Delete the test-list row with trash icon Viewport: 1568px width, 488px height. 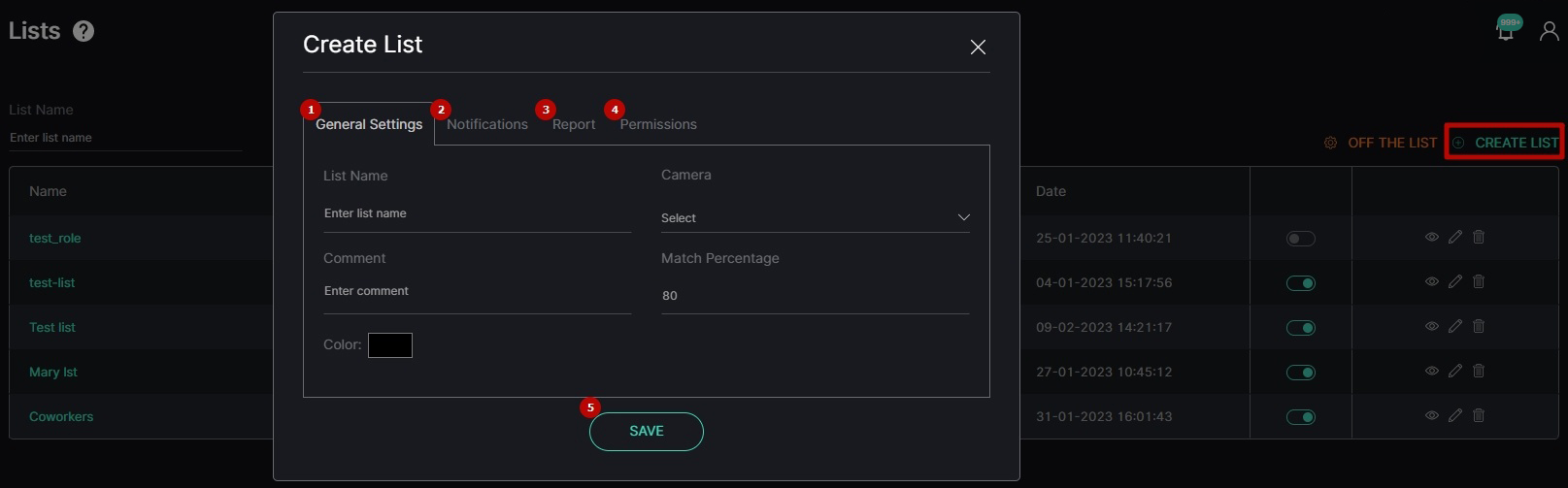coord(1479,281)
